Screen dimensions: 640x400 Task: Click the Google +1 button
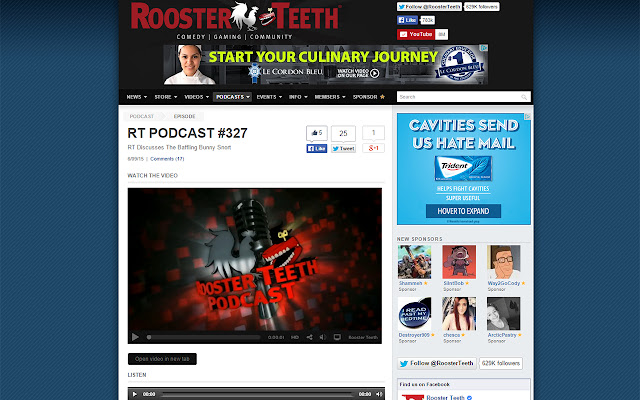(373, 148)
